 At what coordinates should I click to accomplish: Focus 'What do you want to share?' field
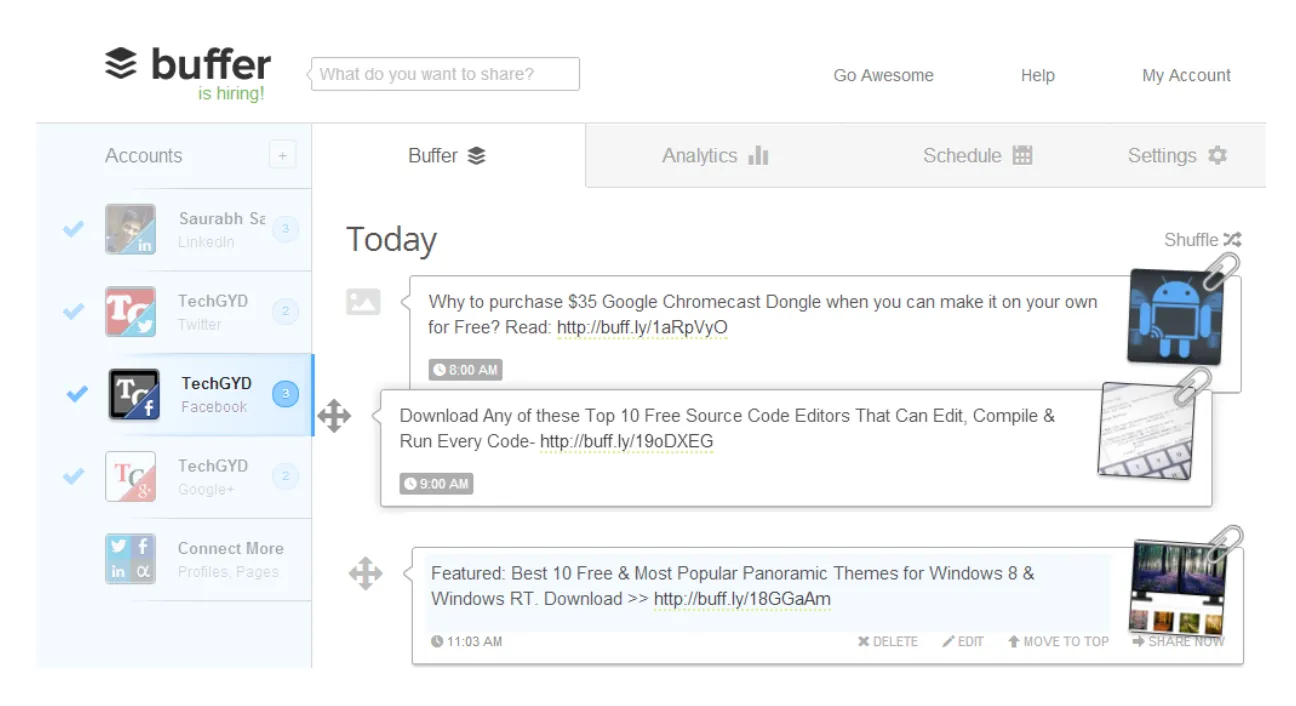point(445,74)
